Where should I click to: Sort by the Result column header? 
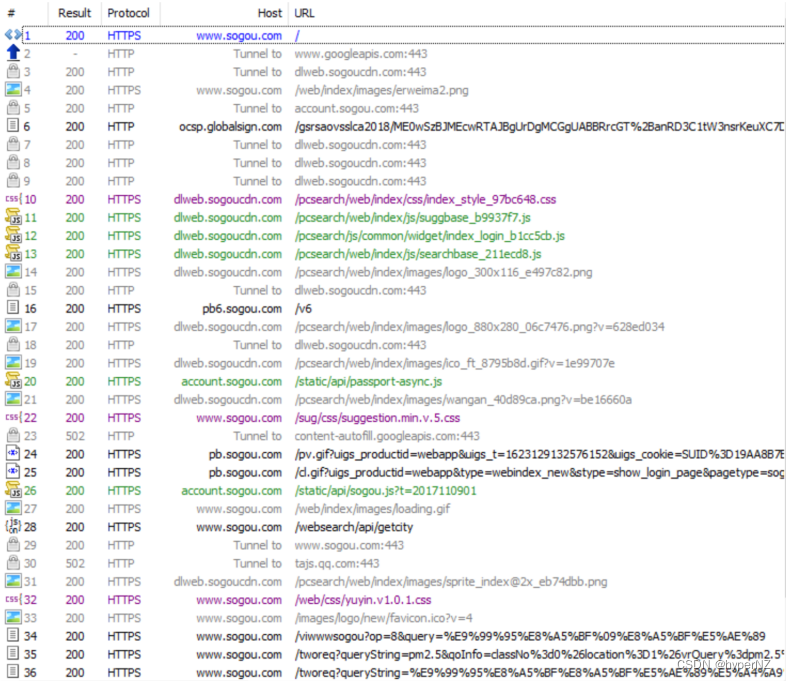(74, 13)
